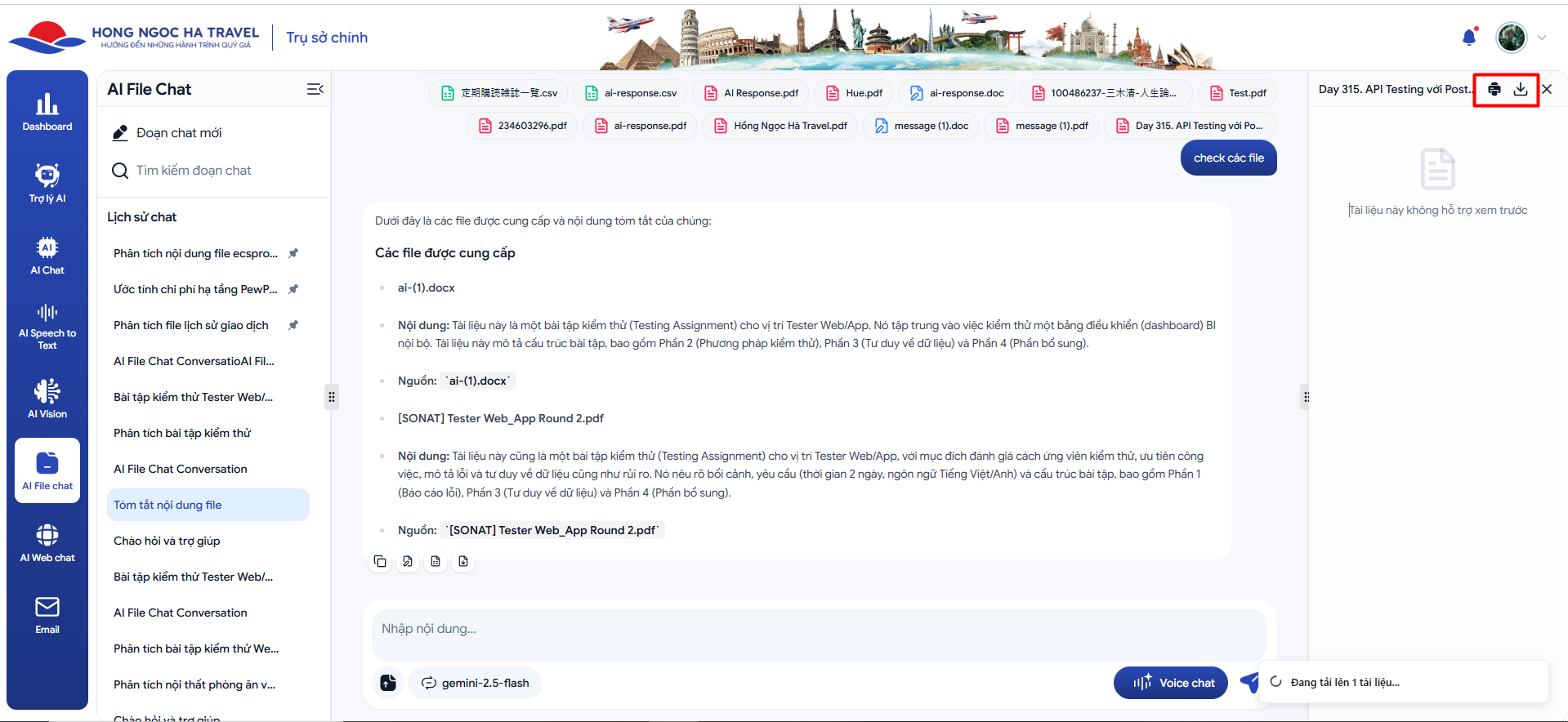Viewport: 1568px width, 722px height.
Task: Open the notification bell
Action: 1469,38
